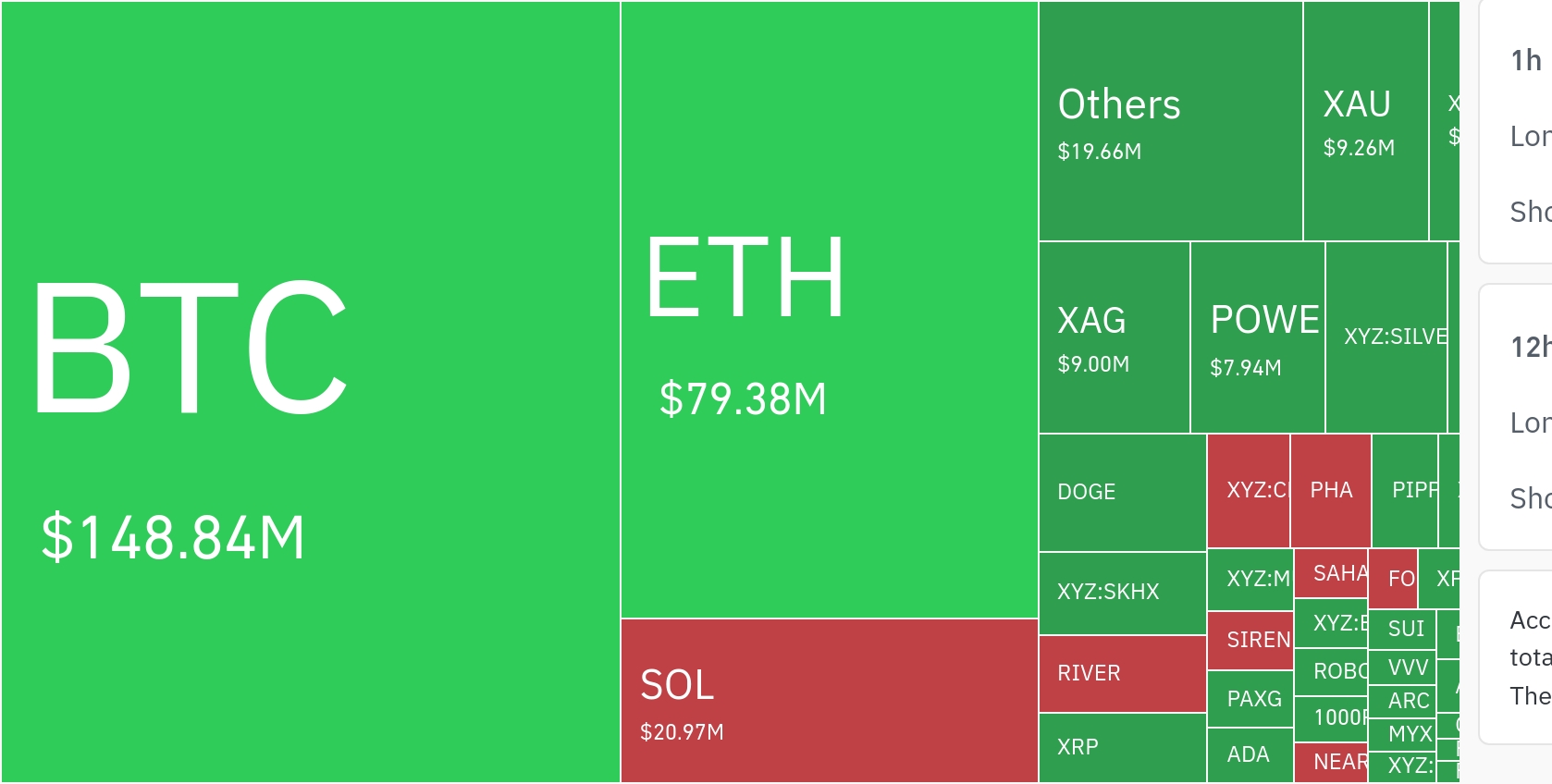Viewport: 1552px width, 784px height.
Task: Click the red SIREN tile
Action: point(1250,640)
